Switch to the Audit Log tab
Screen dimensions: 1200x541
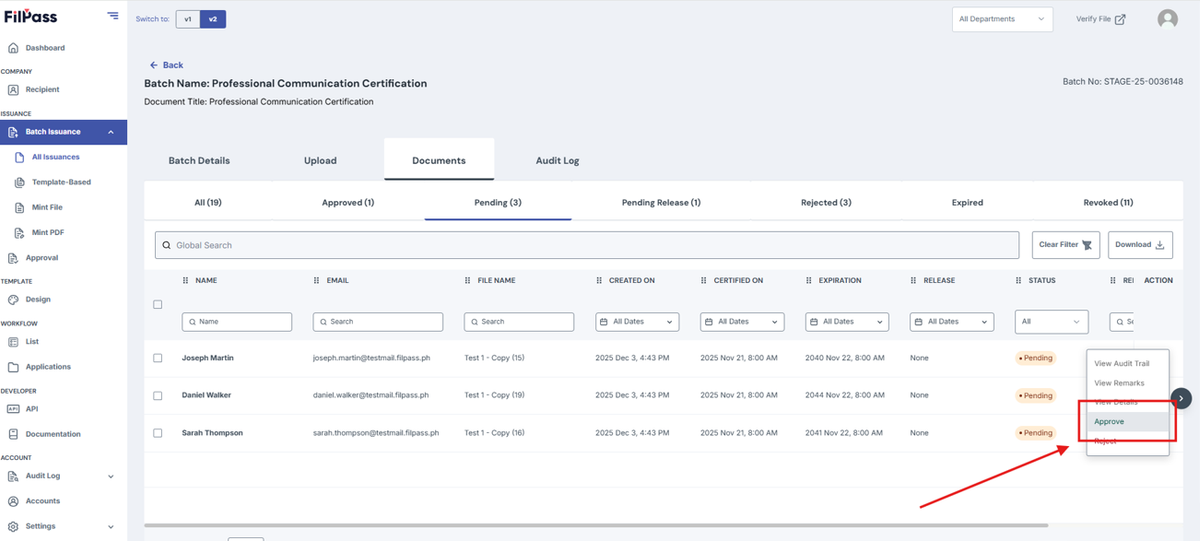click(556, 160)
